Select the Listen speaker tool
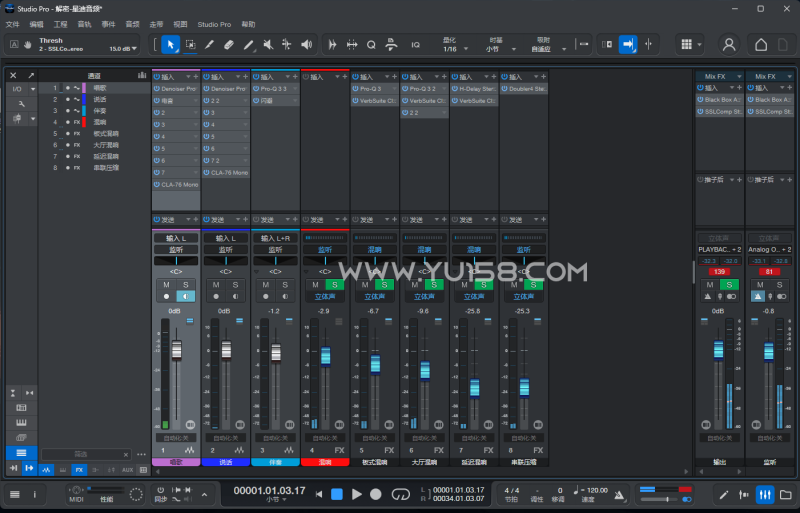Viewport: 800px width, 513px height. point(306,45)
